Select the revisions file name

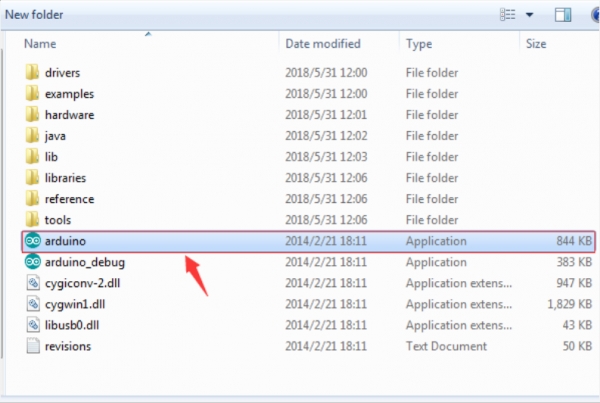68,346
